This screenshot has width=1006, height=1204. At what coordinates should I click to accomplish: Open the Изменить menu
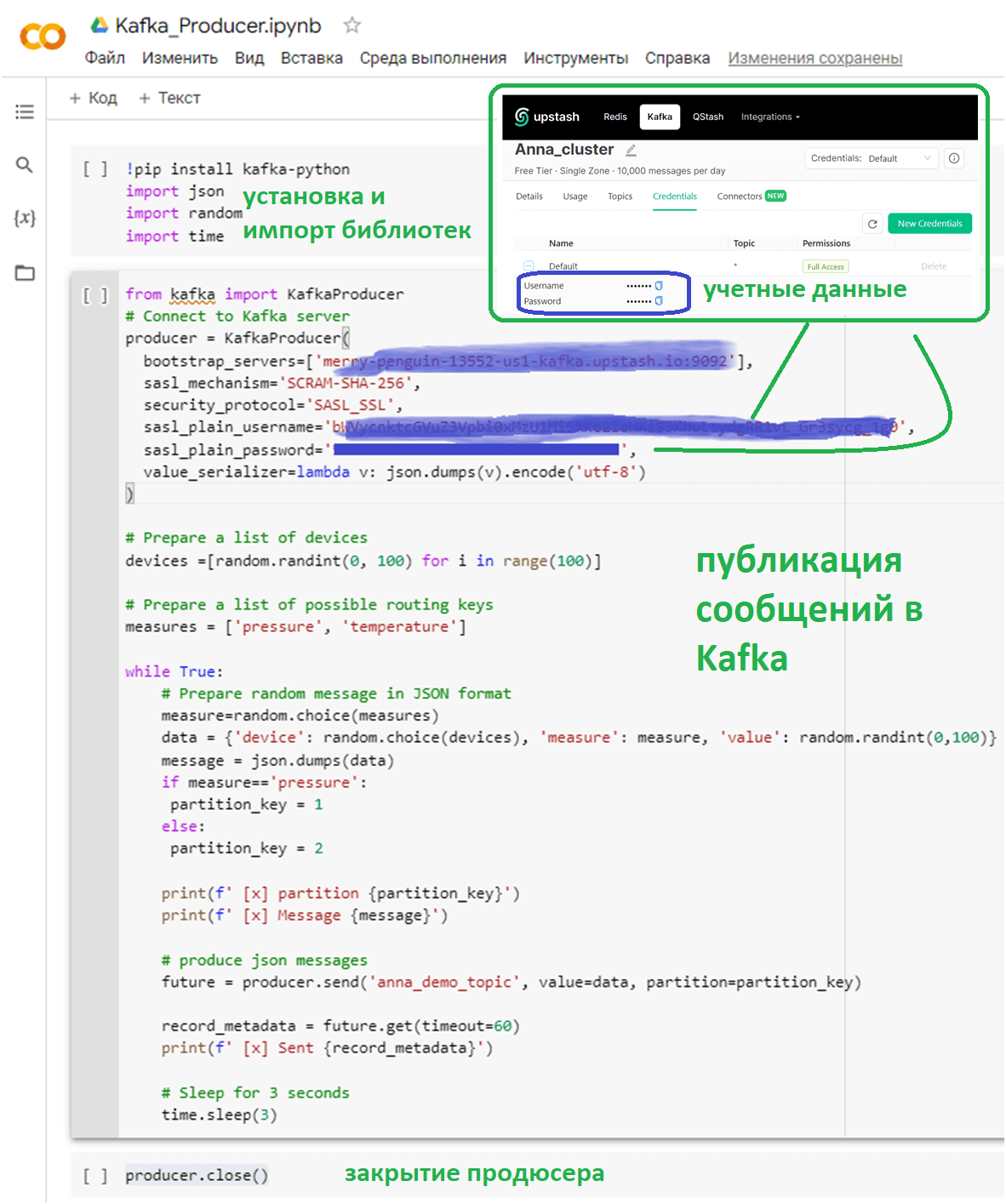point(180,58)
